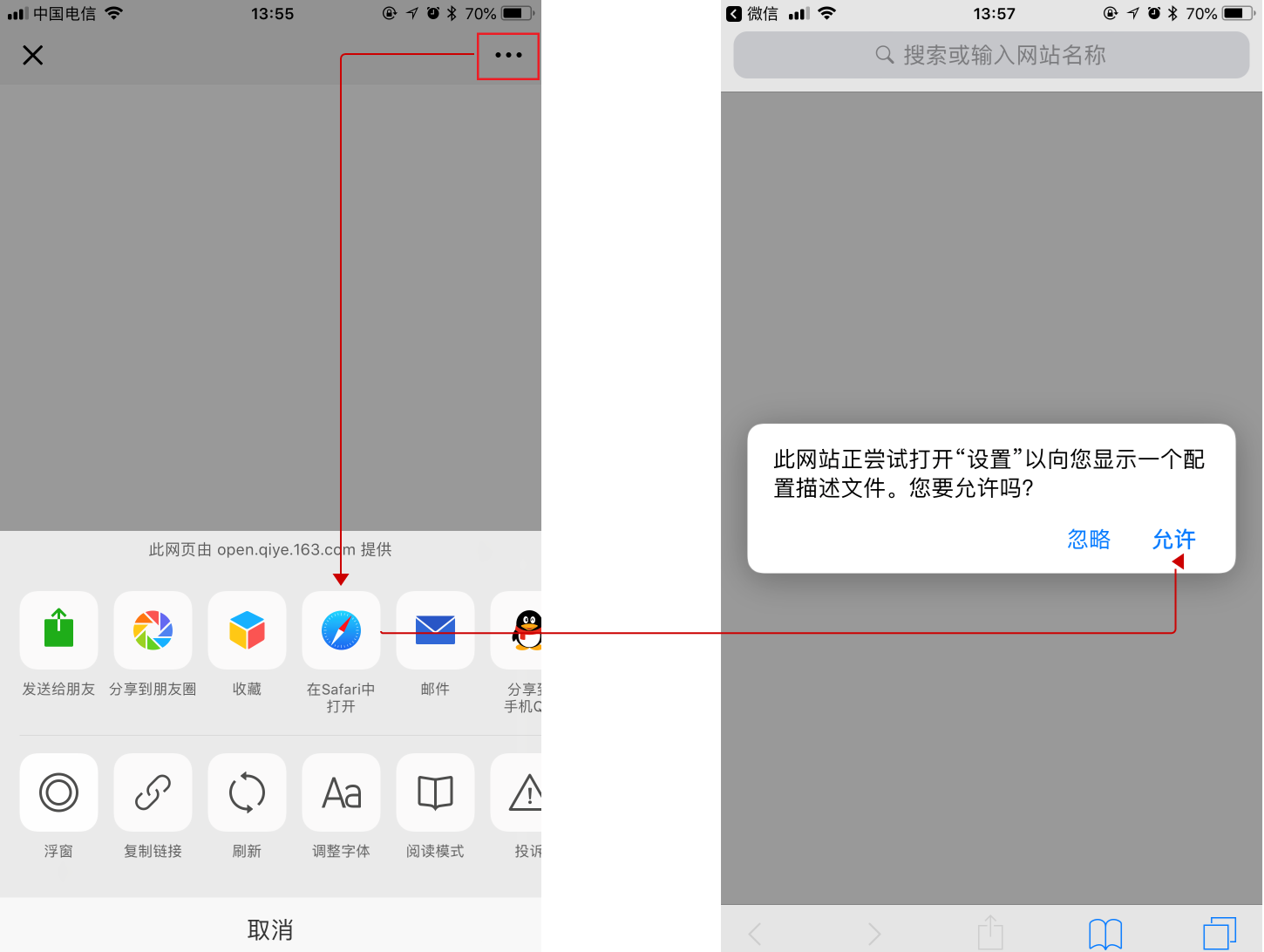The height and width of the screenshot is (952, 1264).
Task: Tap 允许 to allow the configuration profile
Action: [x=1173, y=540]
